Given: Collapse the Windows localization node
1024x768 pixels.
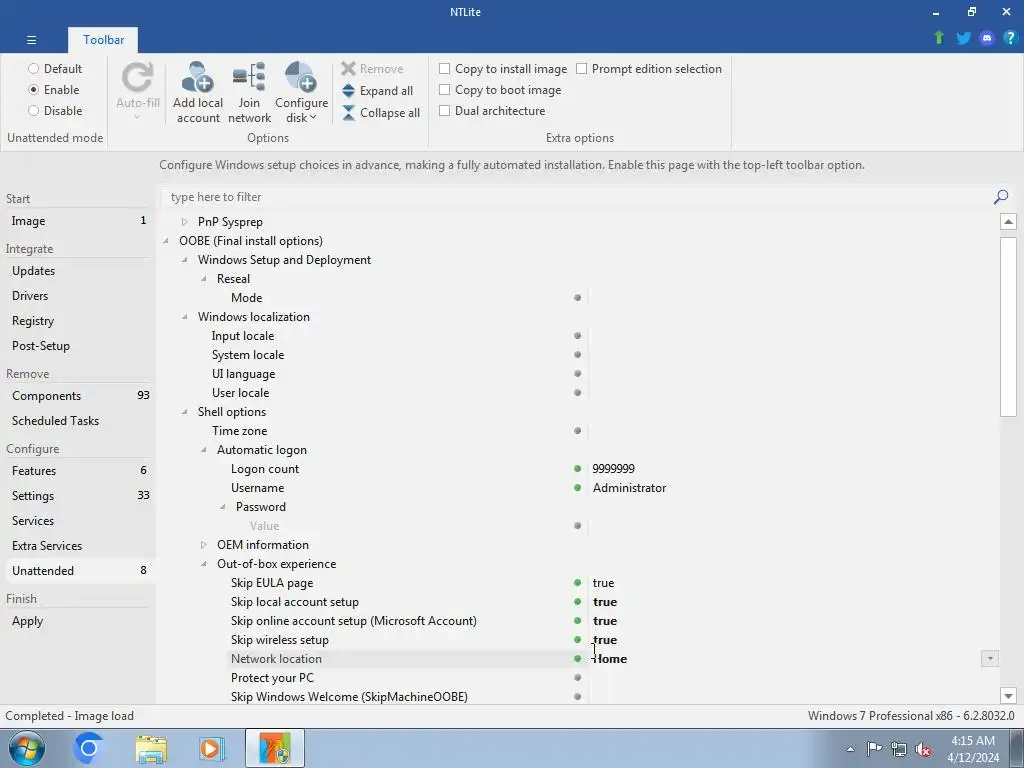Looking at the screenshot, I should pyautogui.click(x=184, y=317).
